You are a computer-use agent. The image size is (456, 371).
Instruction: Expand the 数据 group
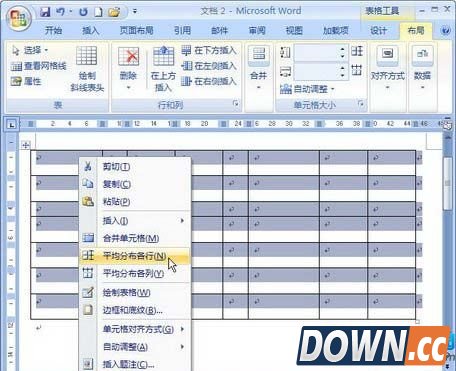pyautogui.click(x=422, y=69)
